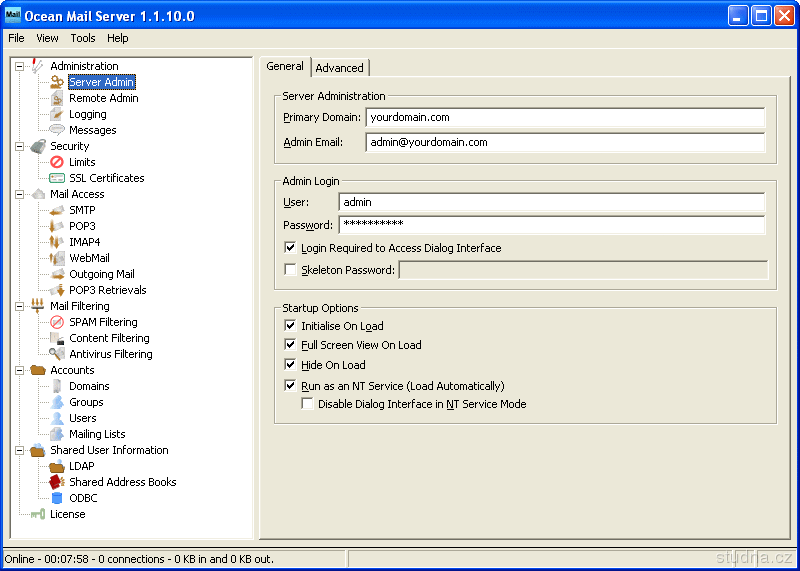Click the Primary Domain text field
The height and width of the screenshot is (571, 800).
tap(564, 118)
